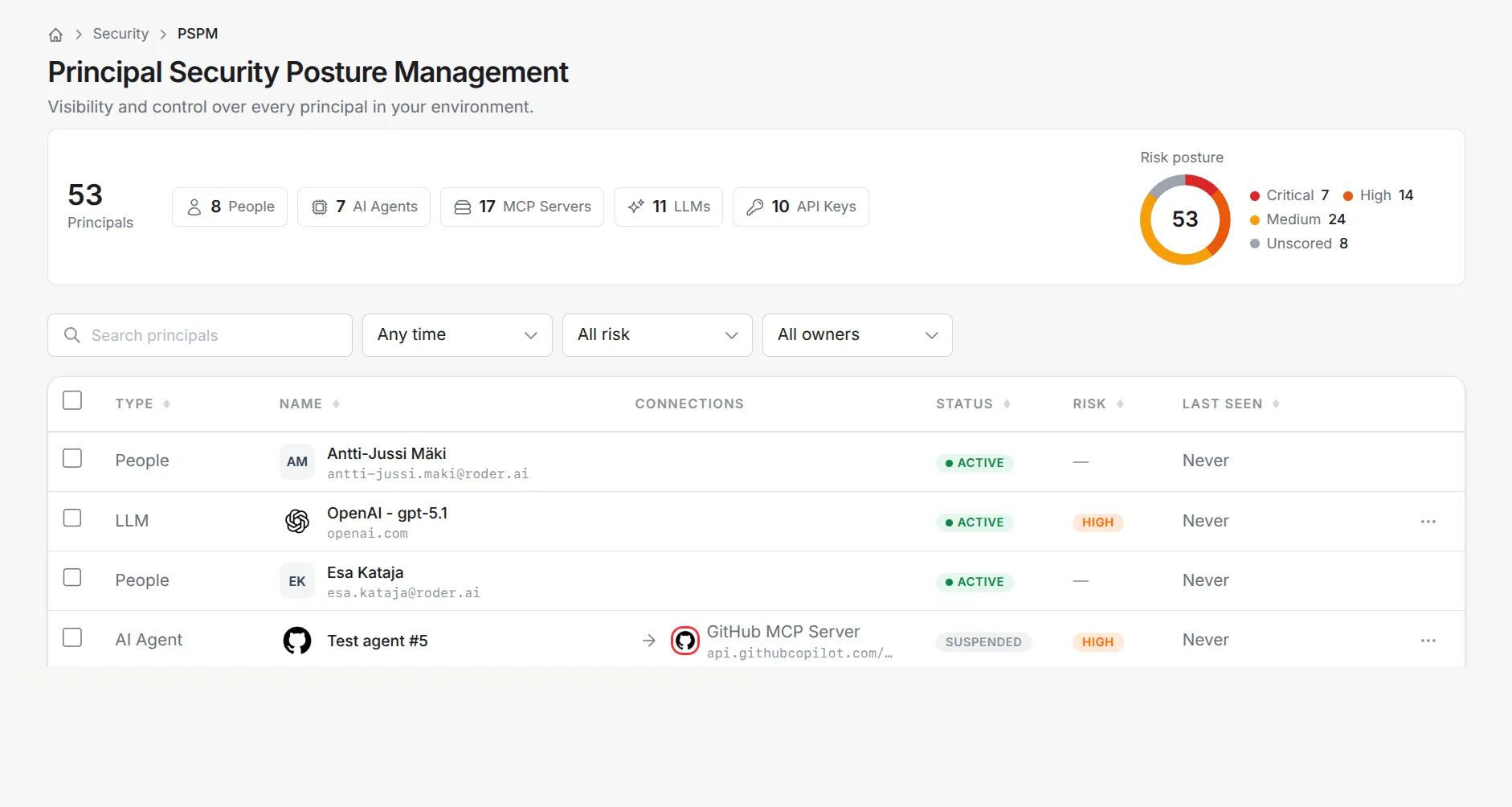This screenshot has height=807, width=1512.
Task: Filter by 11 LLMs chip
Action: pyautogui.click(x=668, y=207)
